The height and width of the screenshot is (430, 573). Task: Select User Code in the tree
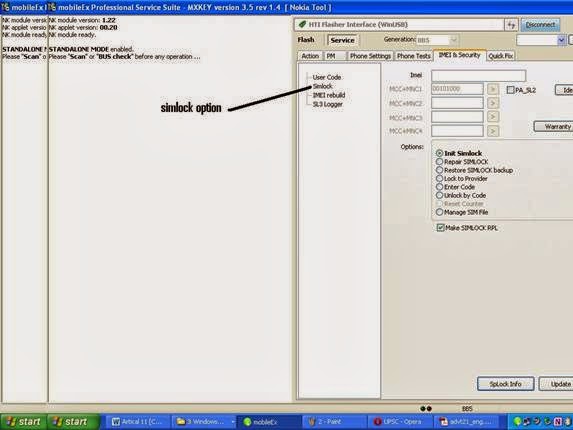click(x=327, y=77)
